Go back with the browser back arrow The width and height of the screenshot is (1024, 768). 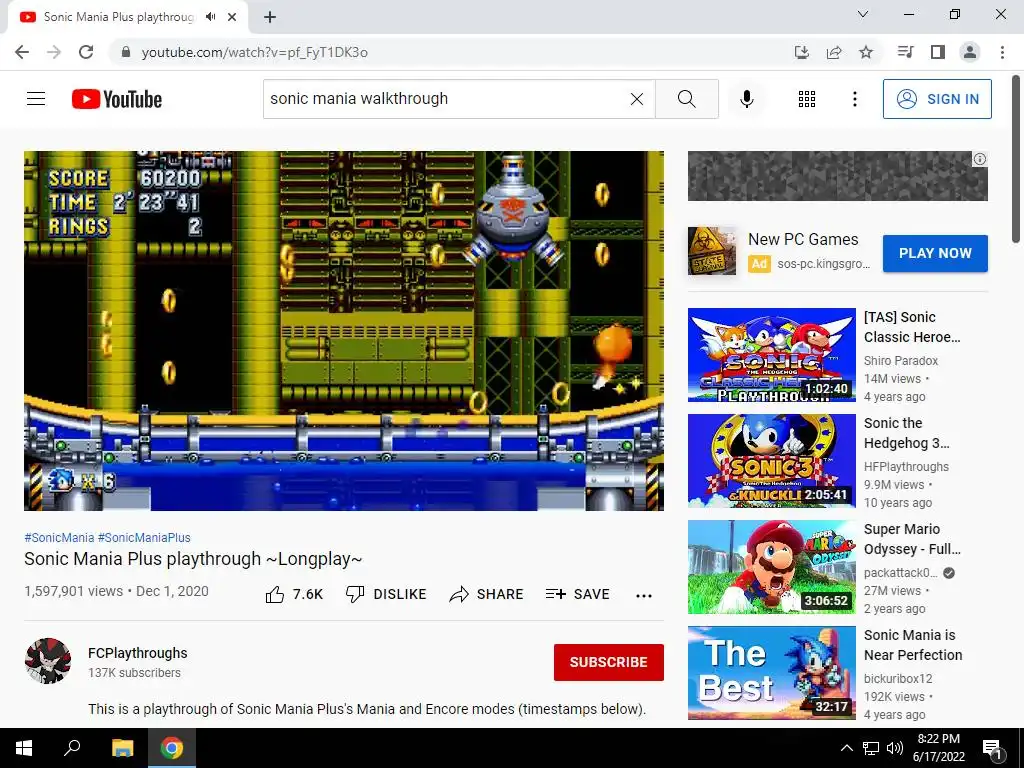(22, 52)
